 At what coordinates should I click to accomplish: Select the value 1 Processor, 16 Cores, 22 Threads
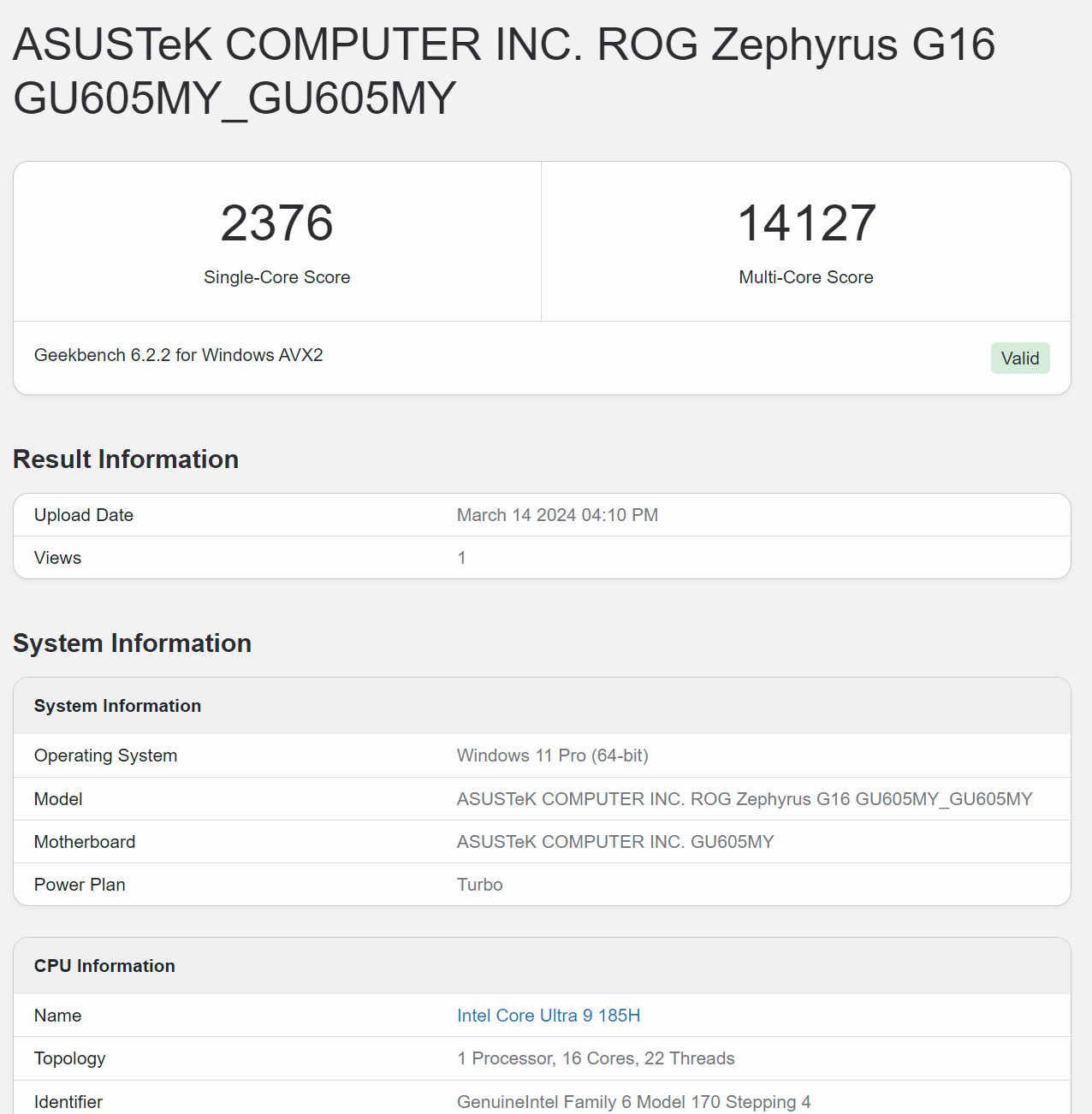coord(596,1058)
